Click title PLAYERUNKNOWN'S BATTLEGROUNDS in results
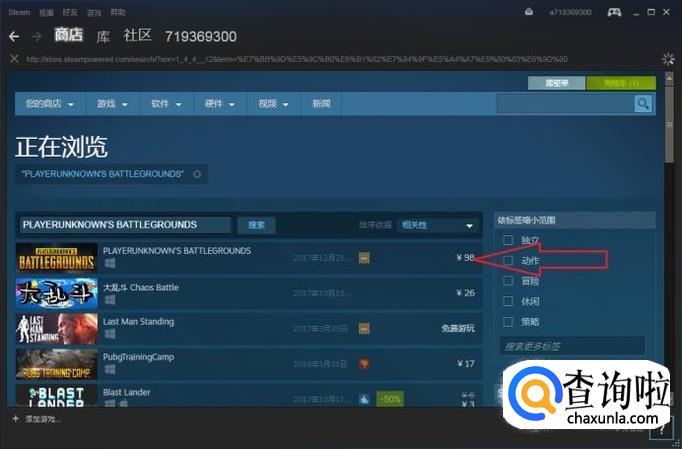The width and height of the screenshot is (682, 449). 177,251
